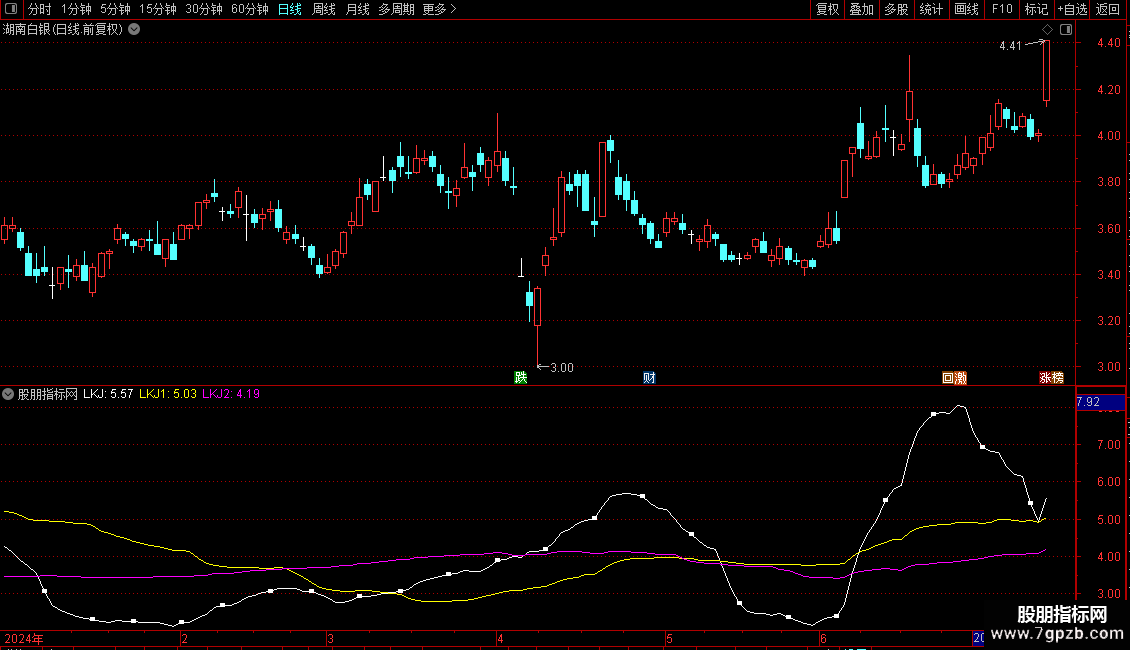The width and height of the screenshot is (1130, 650).
Task: Open the orange 回购 event marker
Action: (954, 378)
